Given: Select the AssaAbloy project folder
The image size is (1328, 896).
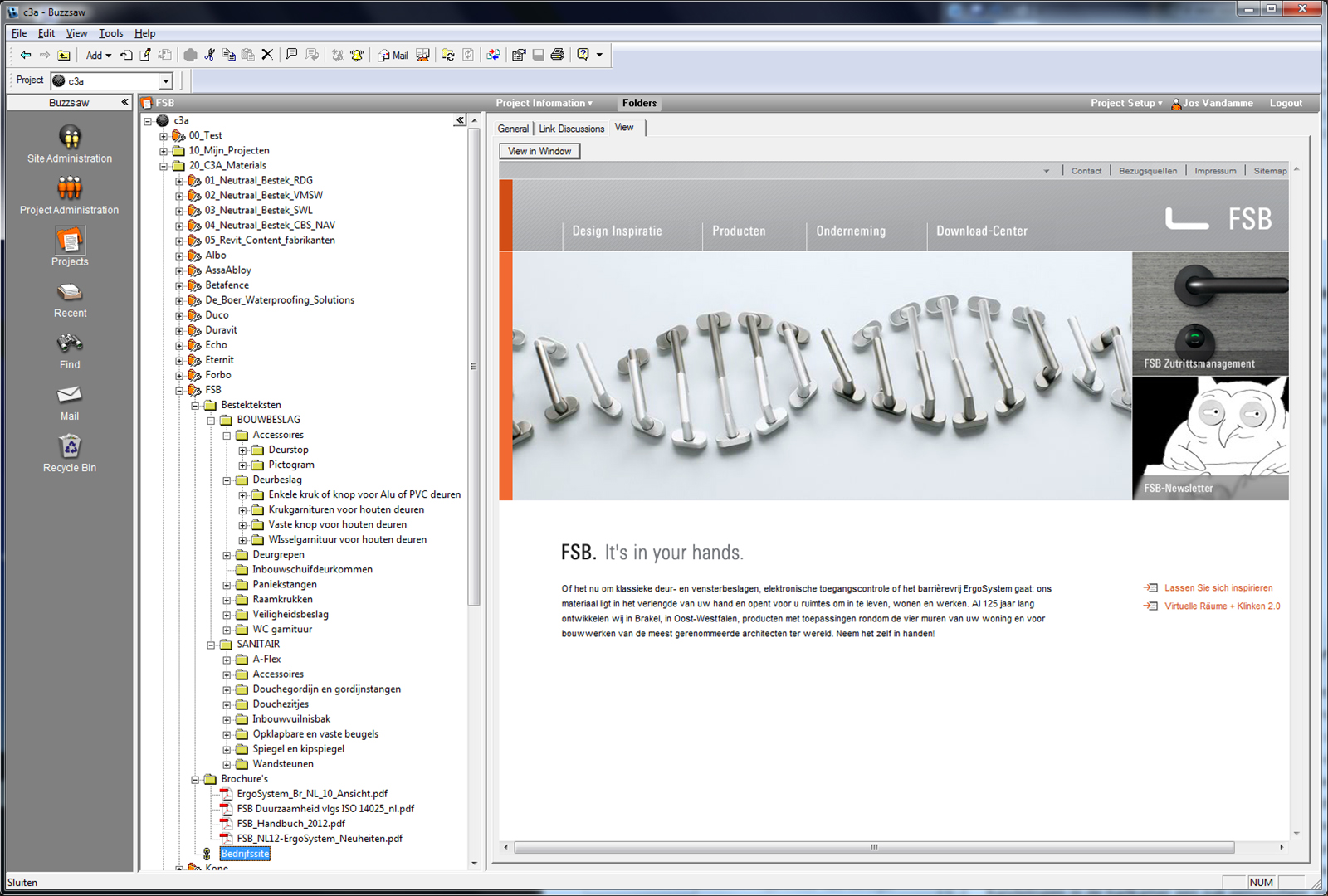Looking at the screenshot, I should tap(228, 270).
